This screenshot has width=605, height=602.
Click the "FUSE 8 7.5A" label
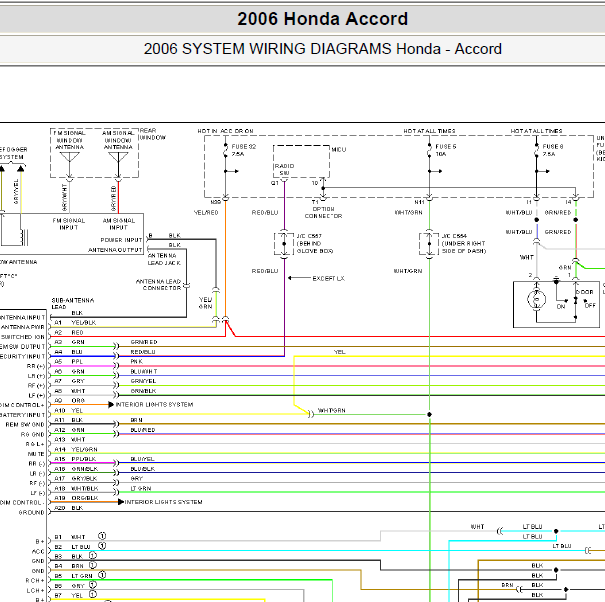click(553, 150)
